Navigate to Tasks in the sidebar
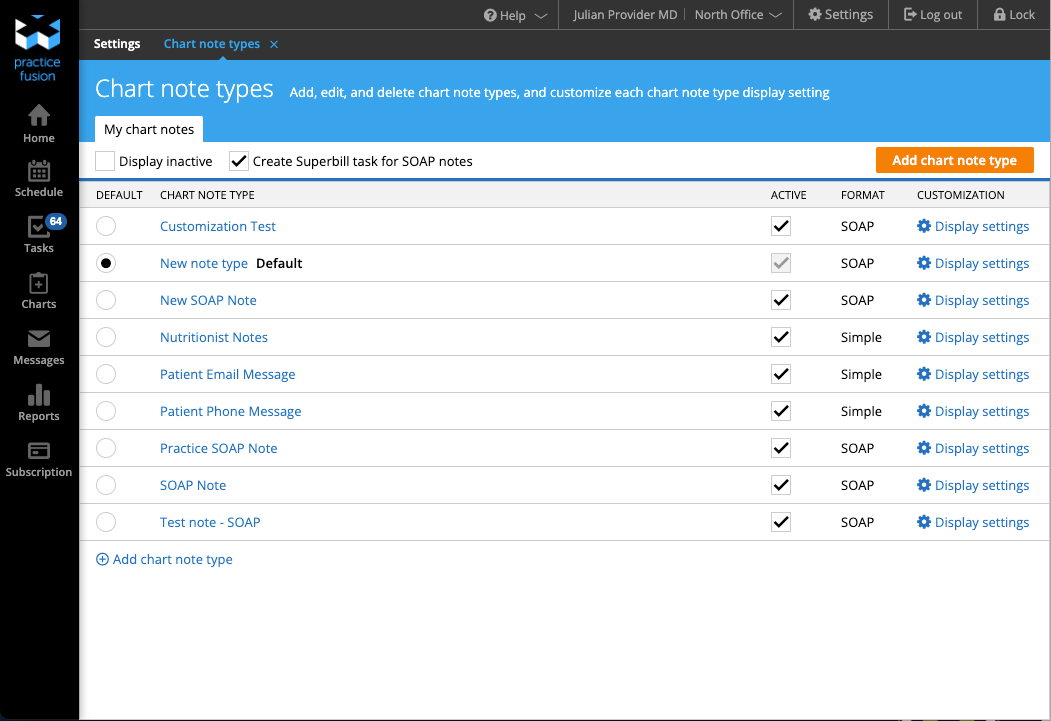This screenshot has height=721, width=1051. [38, 234]
